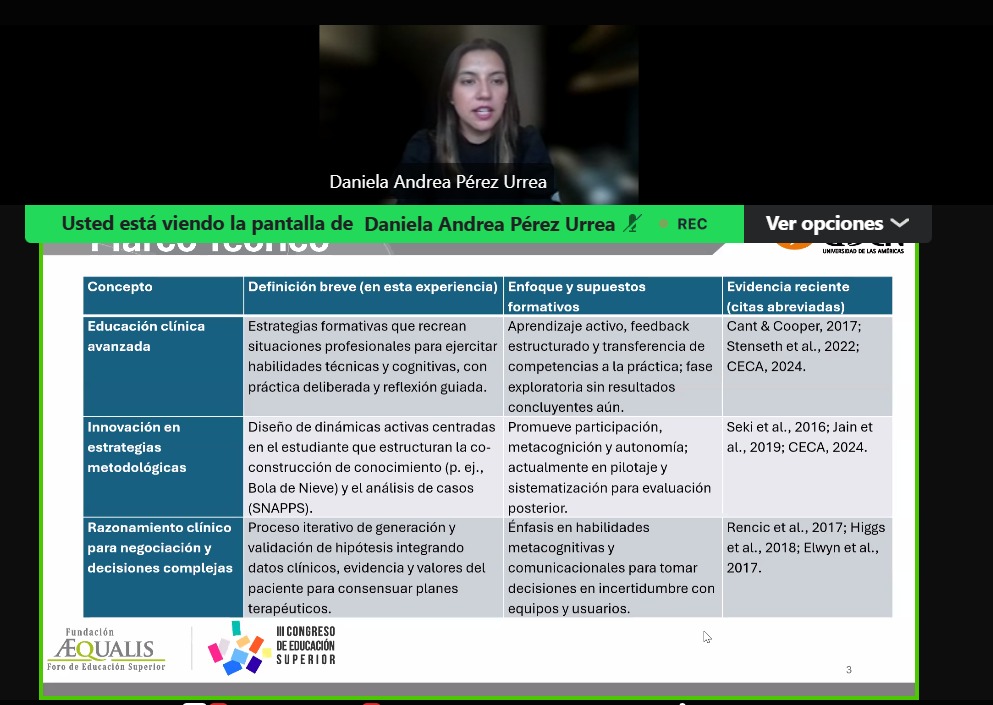
Task: Open the Ver opciones dropdown
Action: coord(836,223)
